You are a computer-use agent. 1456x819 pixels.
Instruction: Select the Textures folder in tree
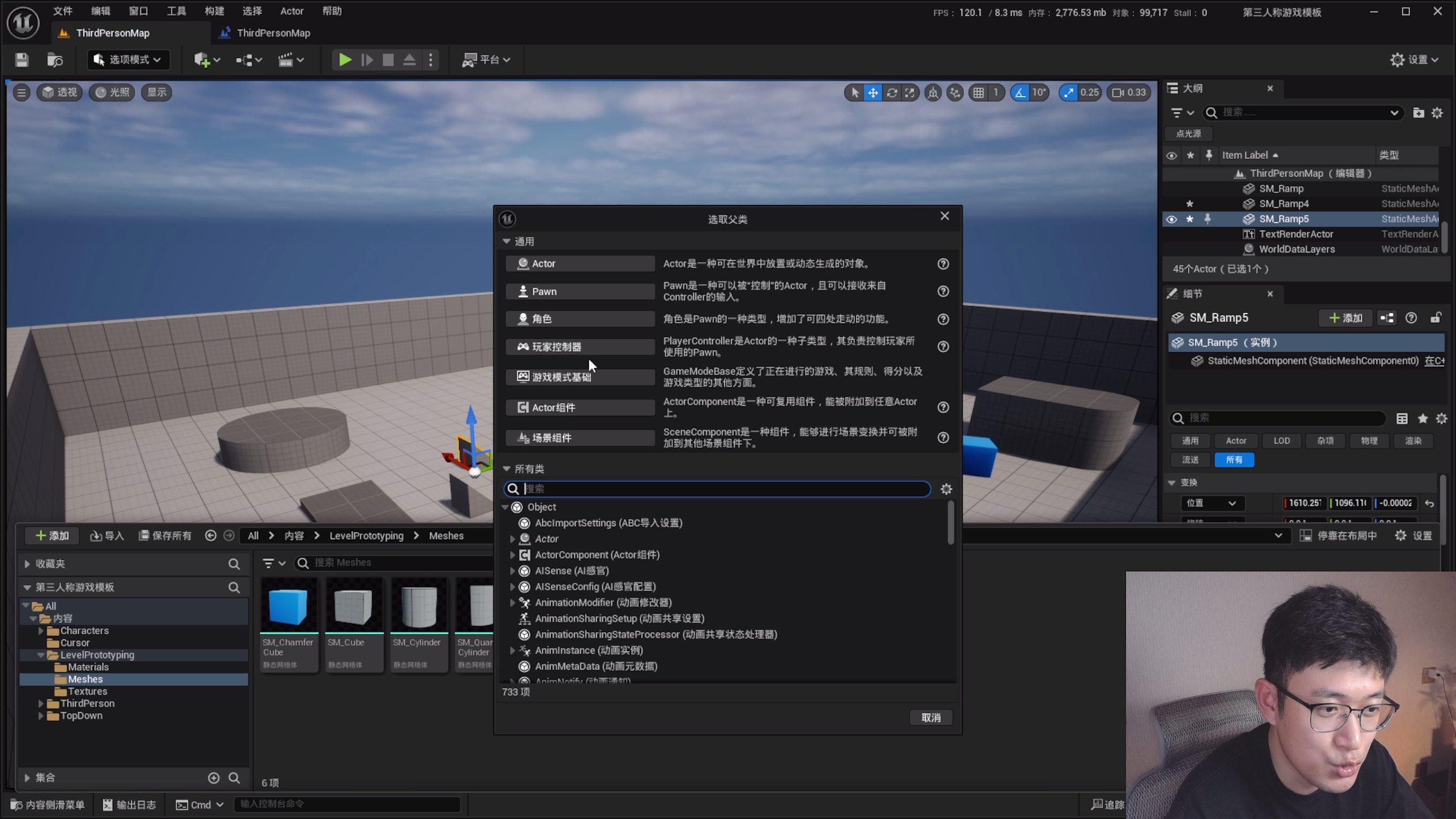(x=87, y=692)
